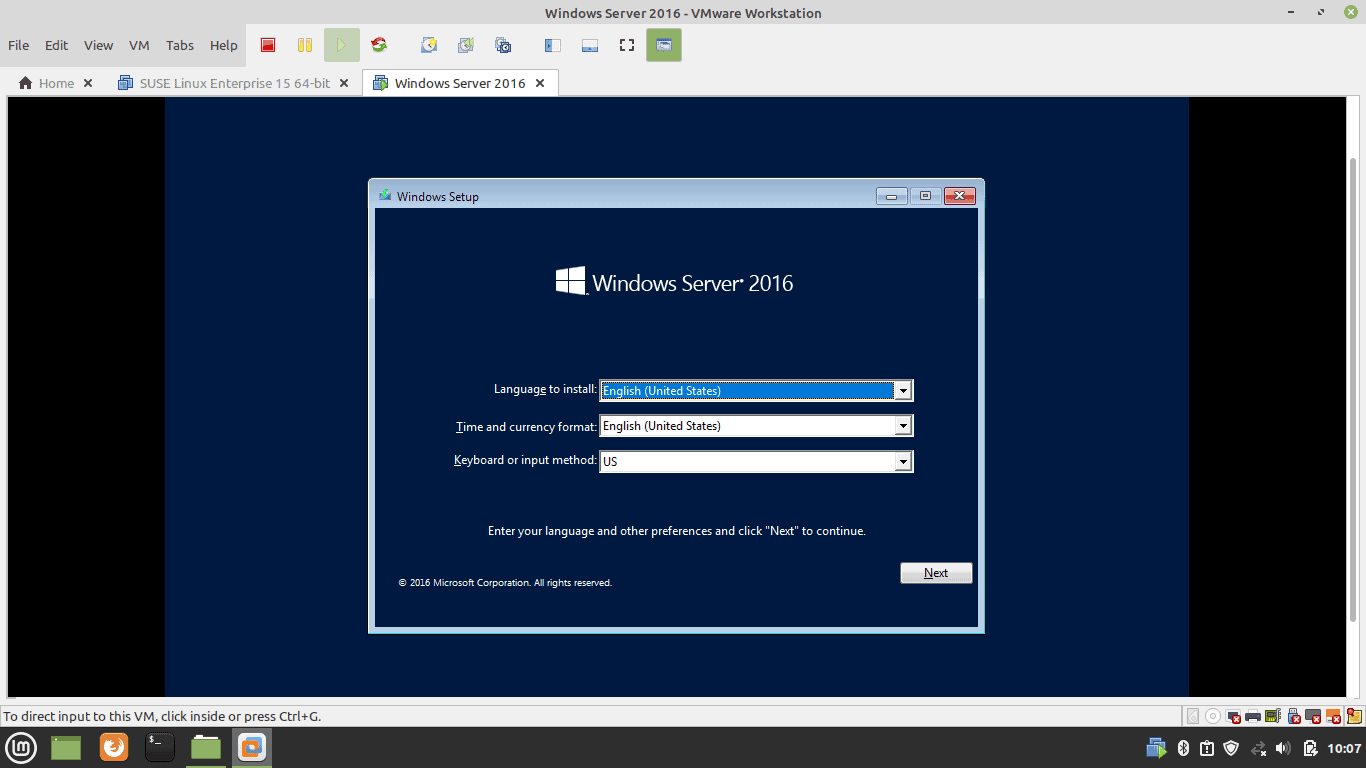
Task: Open the Terminal from the taskbar
Action: click(160, 747)
